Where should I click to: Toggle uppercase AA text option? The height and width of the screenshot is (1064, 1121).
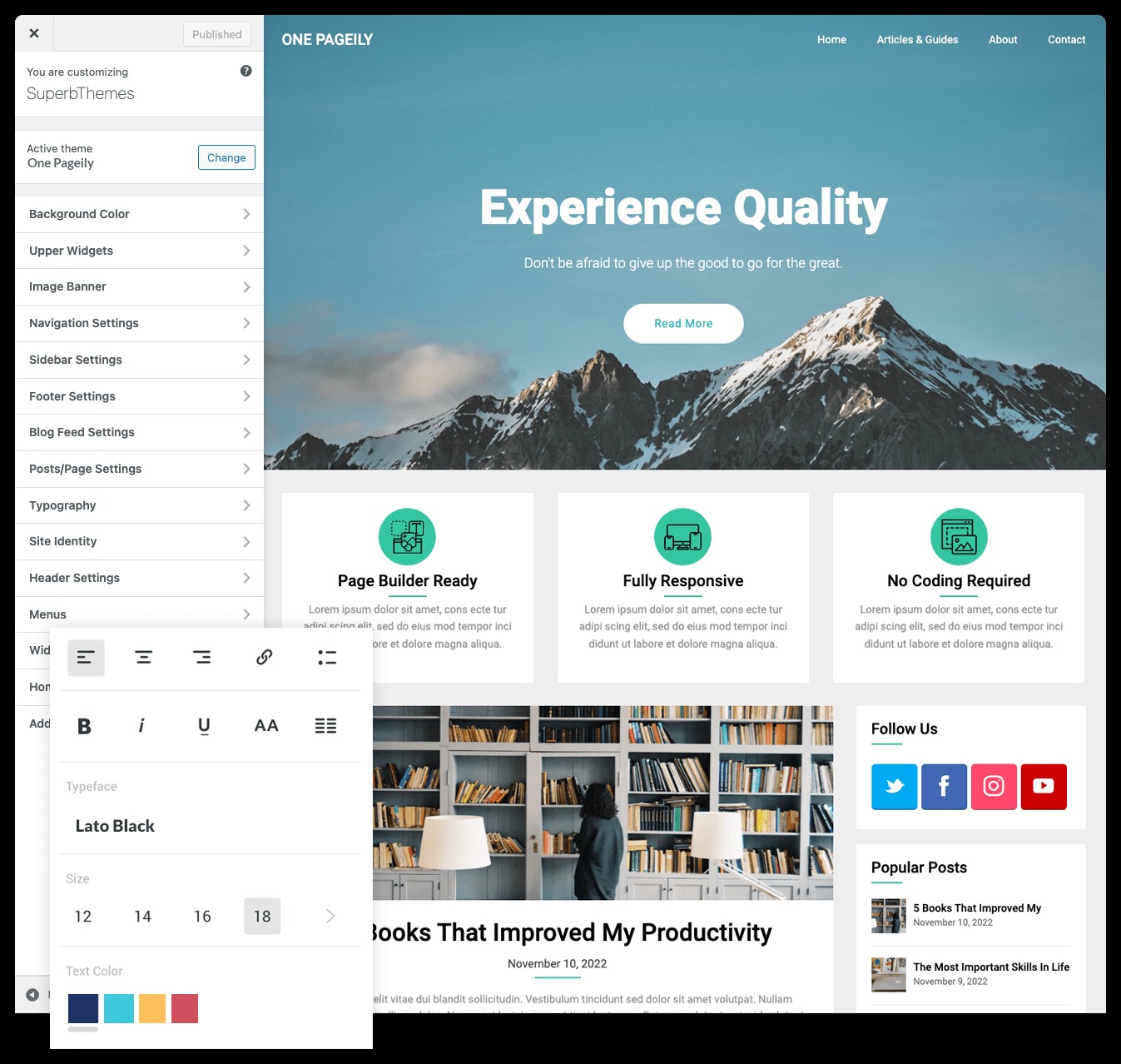pyautogui.click(x=266, y=726)
